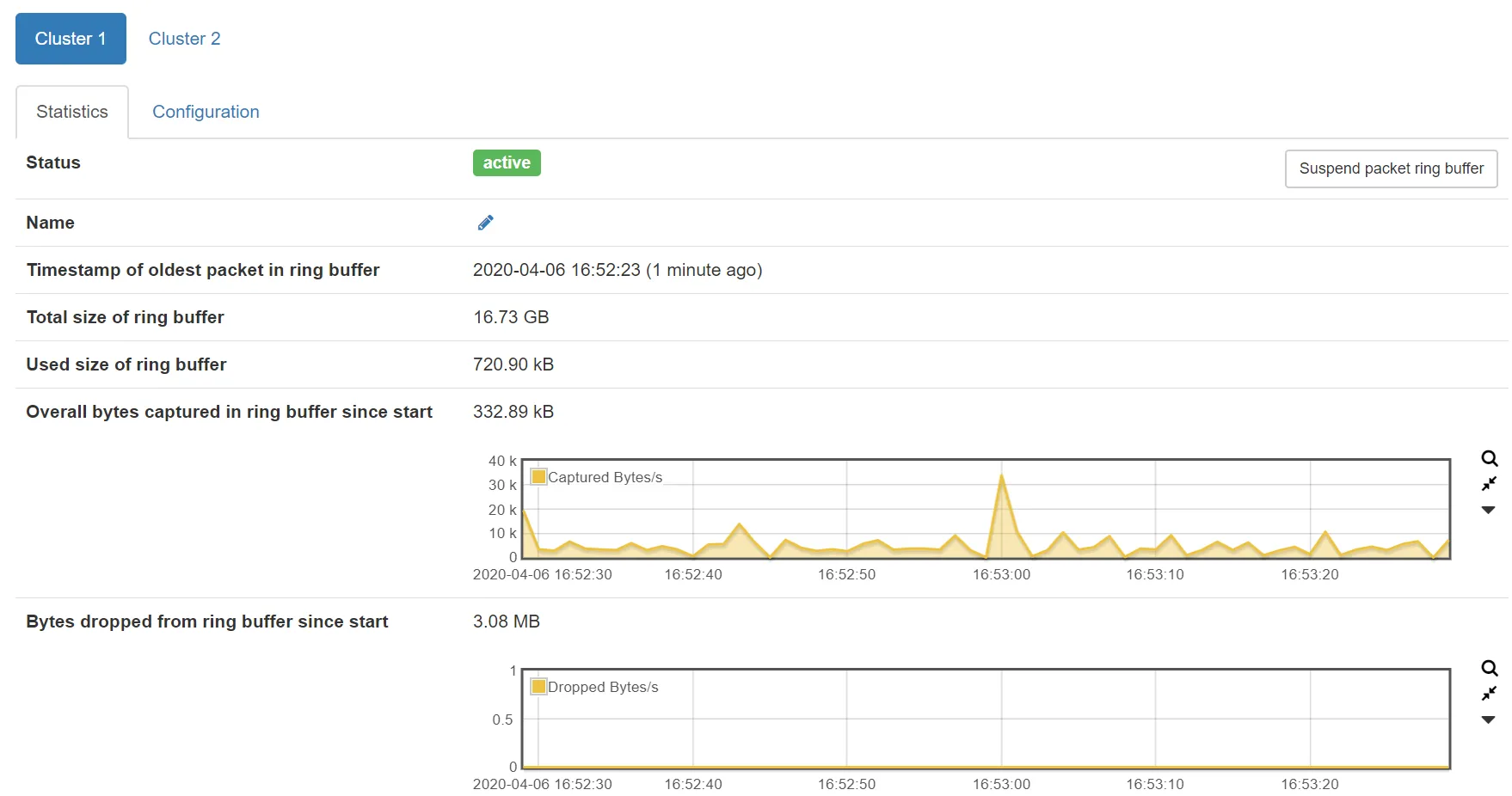The width and height of the screenshot is (1512, 796).
Task: Click the magnifier icon beside Captured Bytes chart
Action: point(1489,459)
